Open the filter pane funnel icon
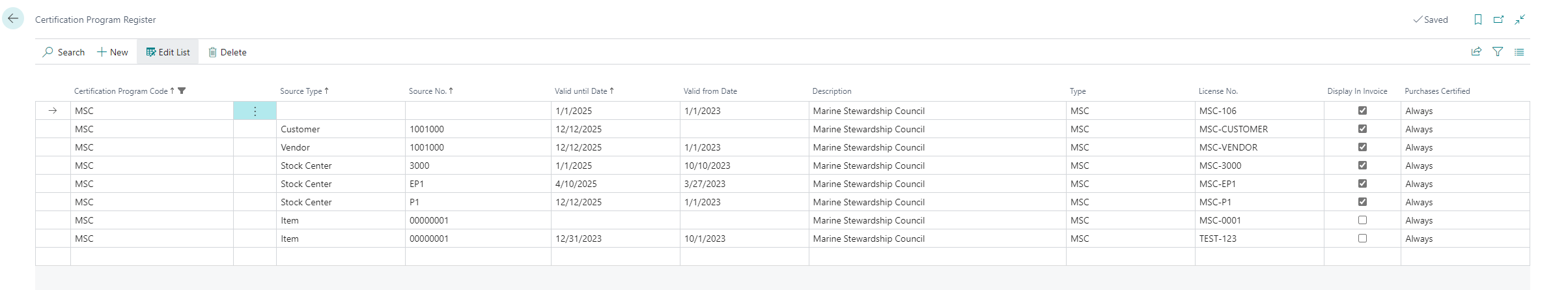Screen dimensions: 1568x290 [1498, 51]
